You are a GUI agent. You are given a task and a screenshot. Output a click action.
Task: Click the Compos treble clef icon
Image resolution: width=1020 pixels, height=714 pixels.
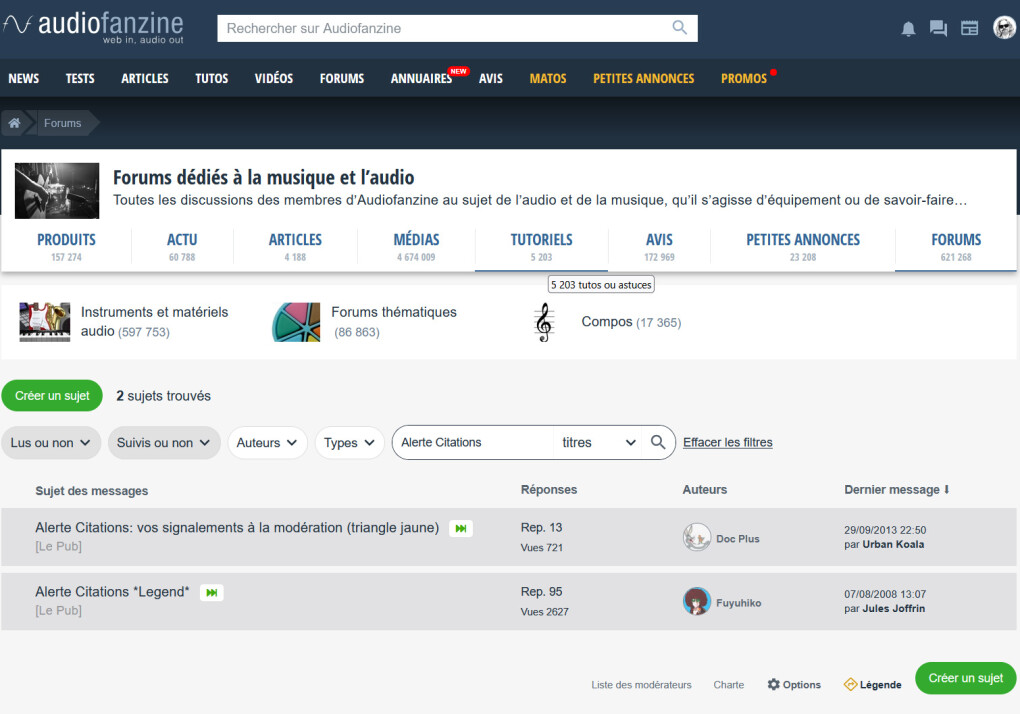pyautogui.click(x=544, y=322)
